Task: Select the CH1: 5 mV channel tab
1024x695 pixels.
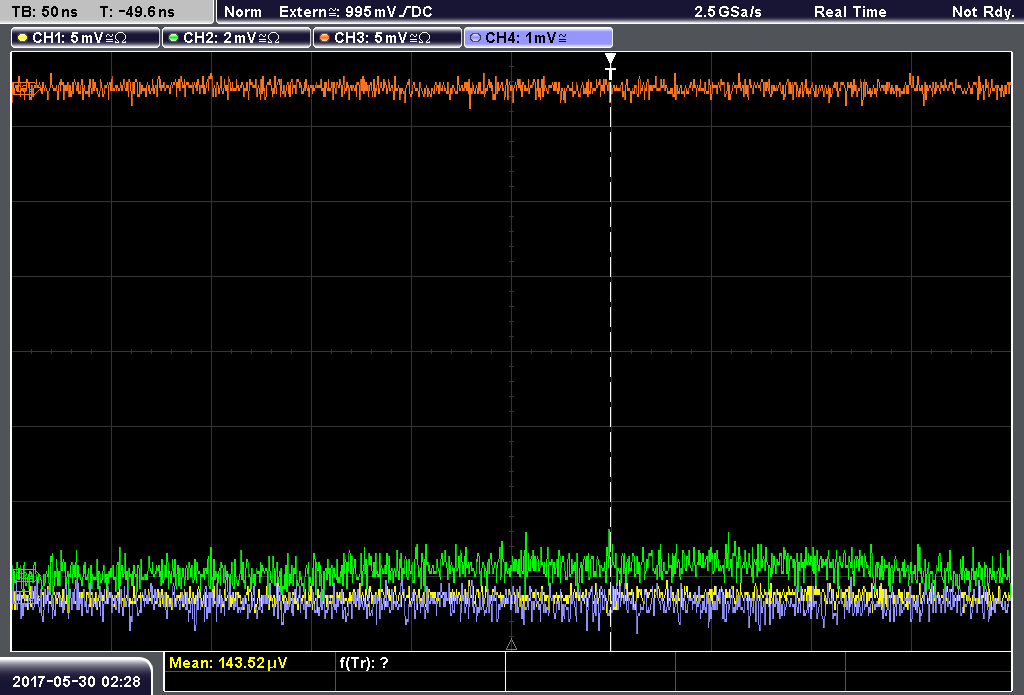Action: tap(86, 38)
